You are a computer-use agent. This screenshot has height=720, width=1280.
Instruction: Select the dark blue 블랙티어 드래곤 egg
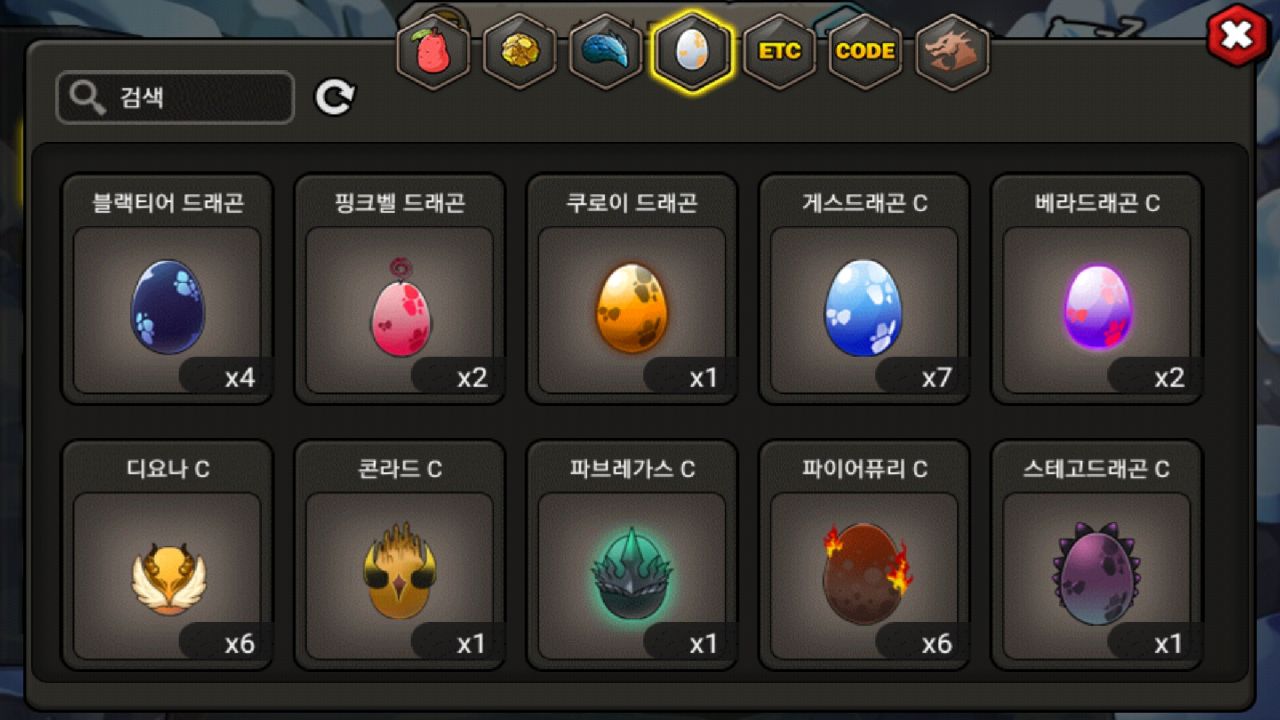tap(167, 290)
